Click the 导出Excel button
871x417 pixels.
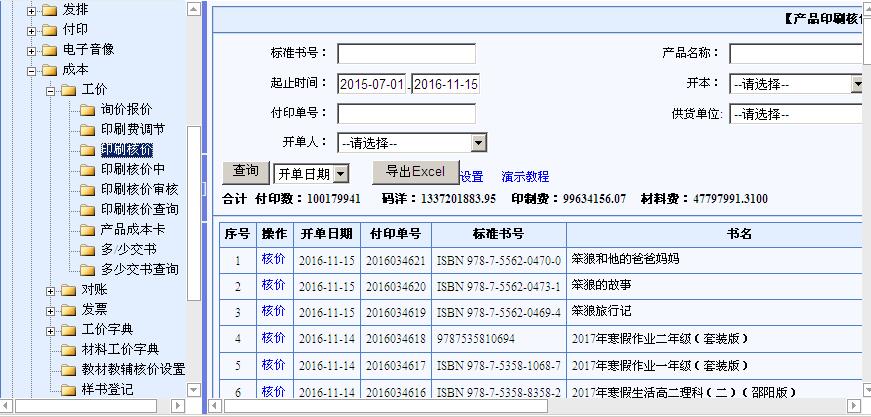[x=415, y=172]
